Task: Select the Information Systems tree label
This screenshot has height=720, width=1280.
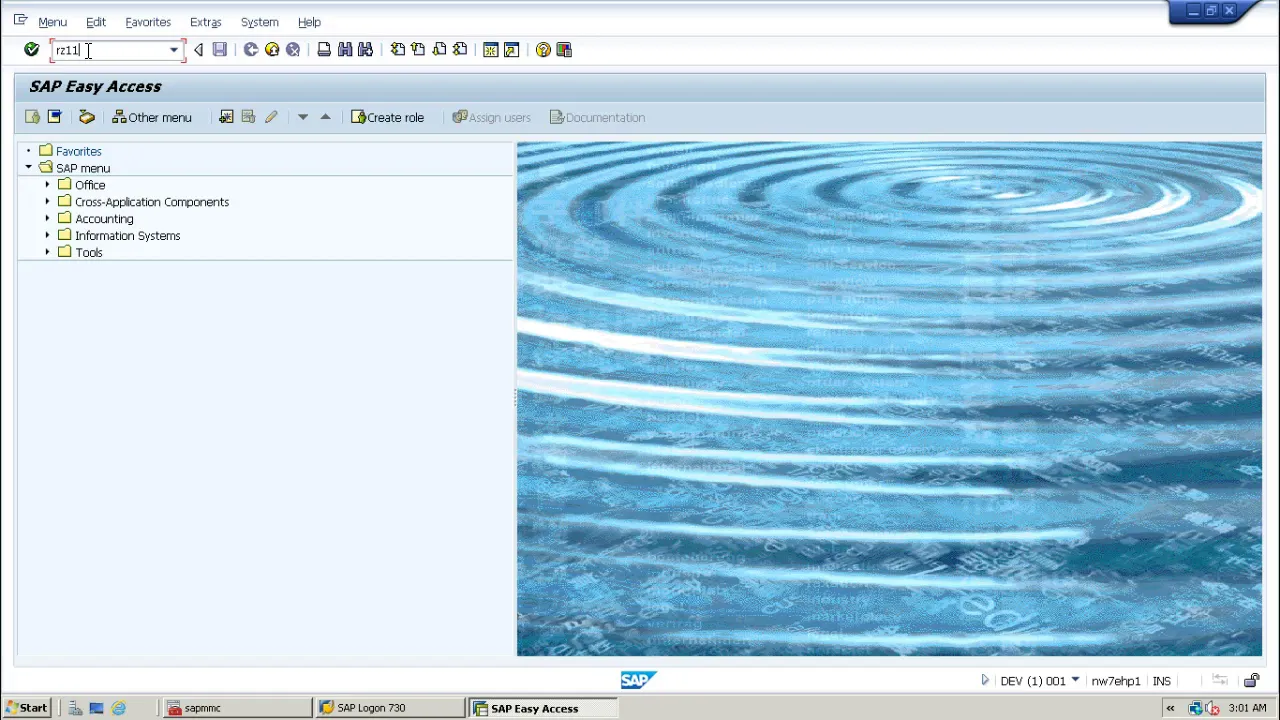Action: pos(128,236)
